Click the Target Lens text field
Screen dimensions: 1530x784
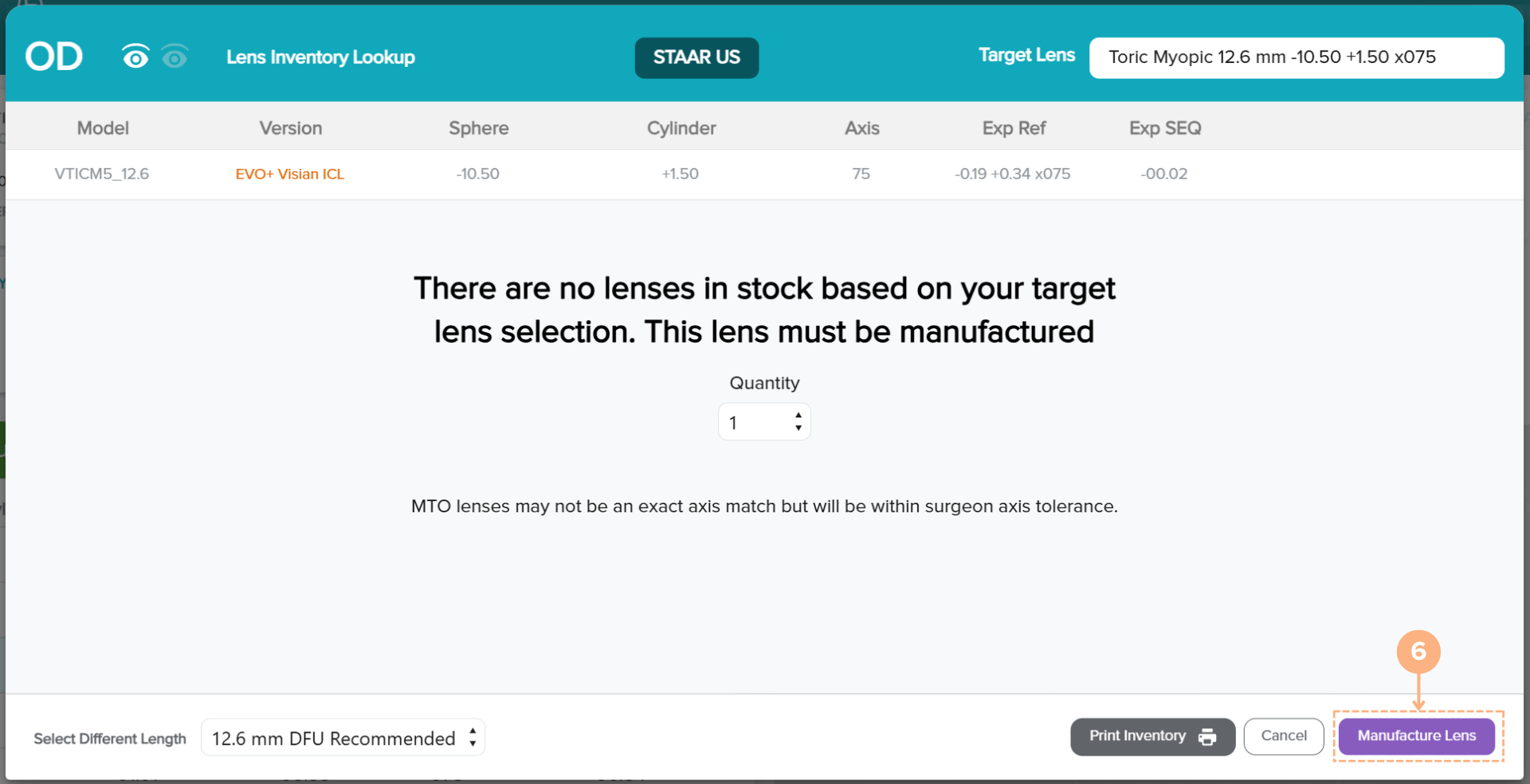(1296, 57)
